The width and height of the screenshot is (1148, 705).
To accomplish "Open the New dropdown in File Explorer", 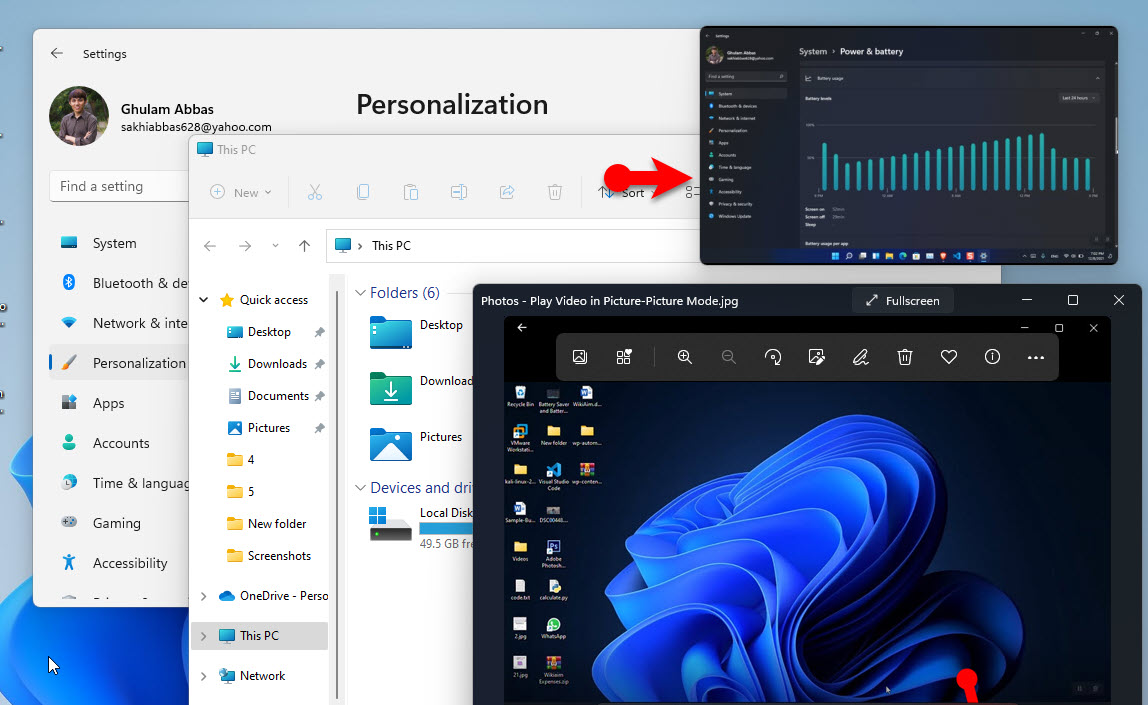I will (x=241, y=193).
